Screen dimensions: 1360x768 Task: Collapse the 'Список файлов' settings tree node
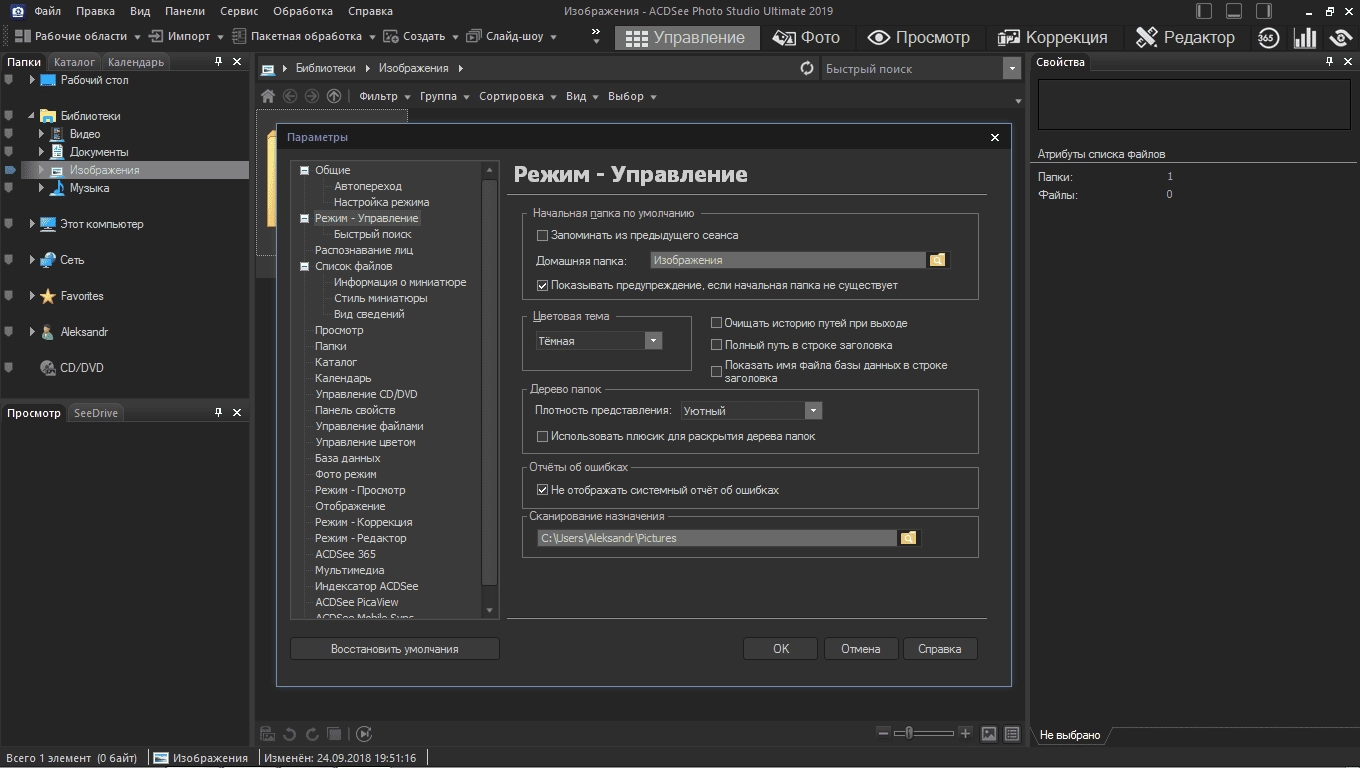click(x=305, y=267)
